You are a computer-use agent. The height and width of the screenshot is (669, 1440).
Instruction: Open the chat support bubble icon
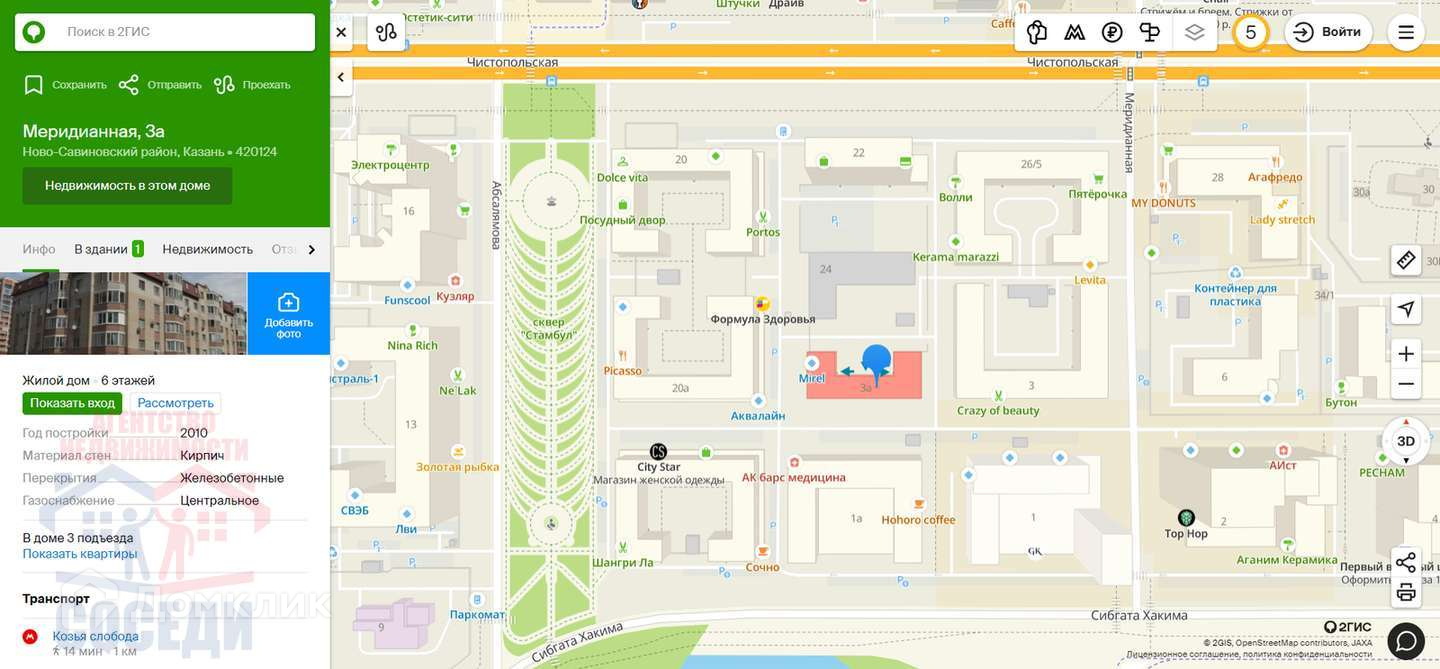[1406, 640]
